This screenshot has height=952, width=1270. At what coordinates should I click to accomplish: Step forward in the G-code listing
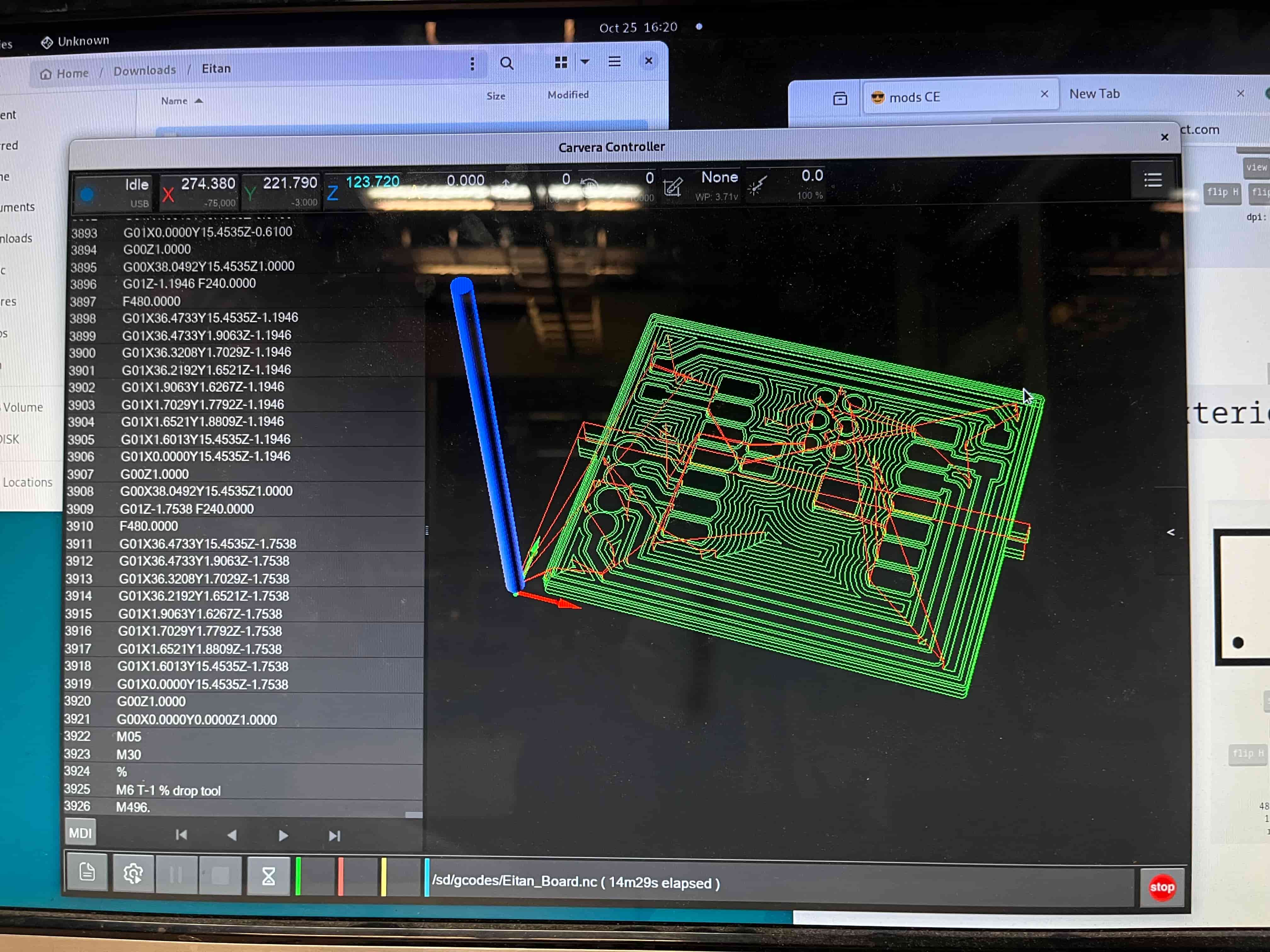pyautogui.click(x=283, y=836)
